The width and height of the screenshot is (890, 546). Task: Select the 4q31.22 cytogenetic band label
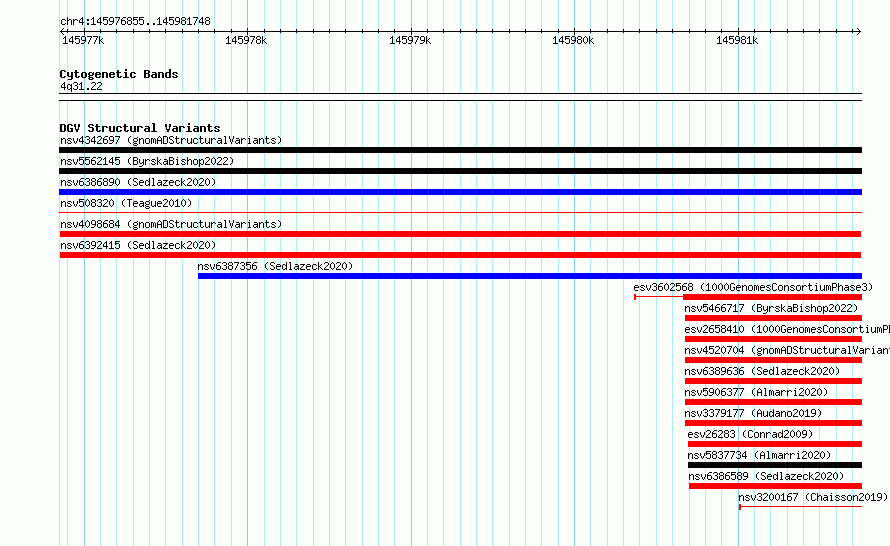81,86
